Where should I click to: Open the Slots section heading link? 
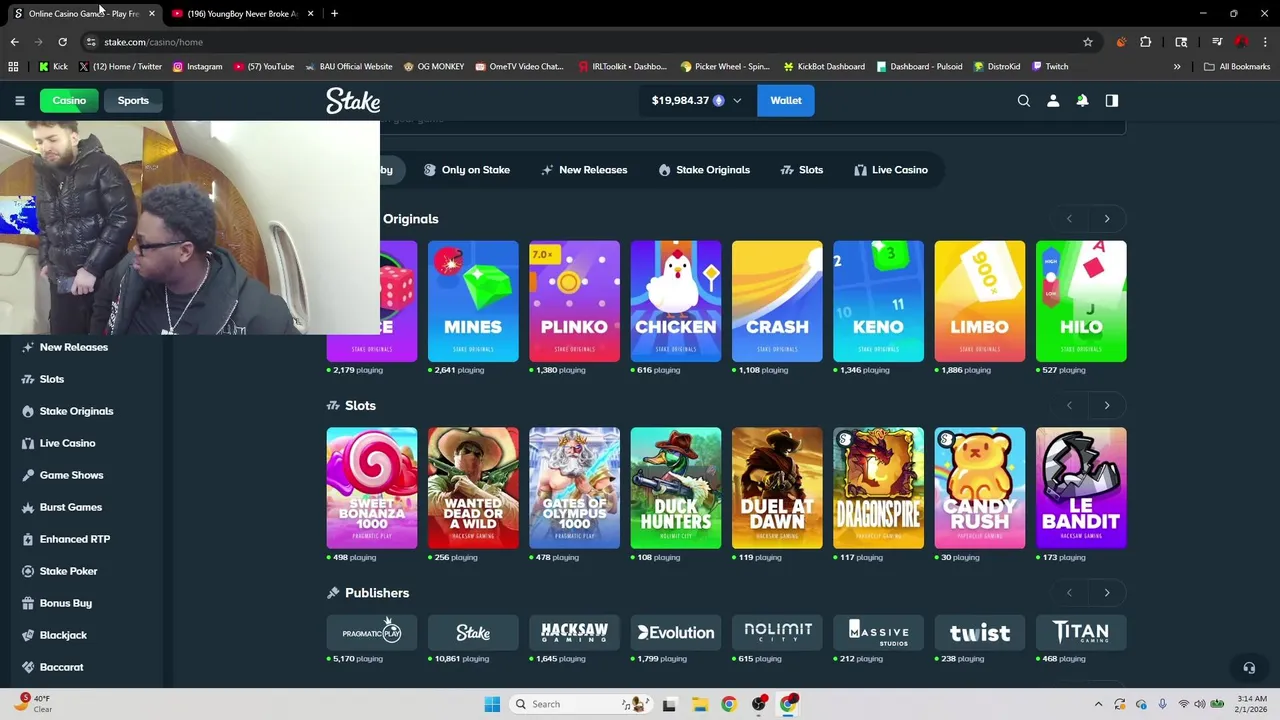point(351,406)
